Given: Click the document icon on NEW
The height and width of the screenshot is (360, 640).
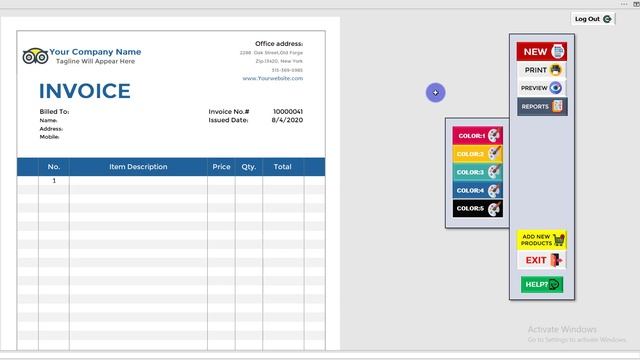Looking at the screenshot, I should tap(558, 51).
